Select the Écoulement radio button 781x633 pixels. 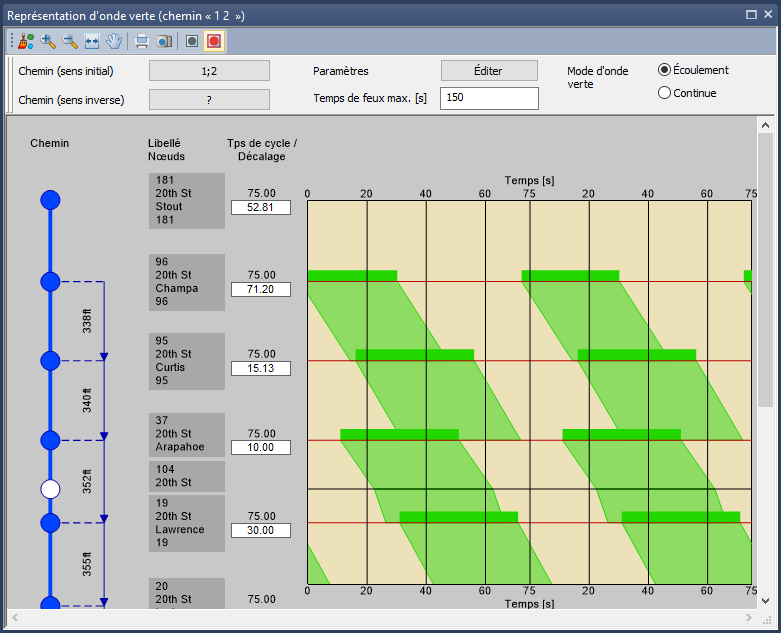[x=665, y=70]
